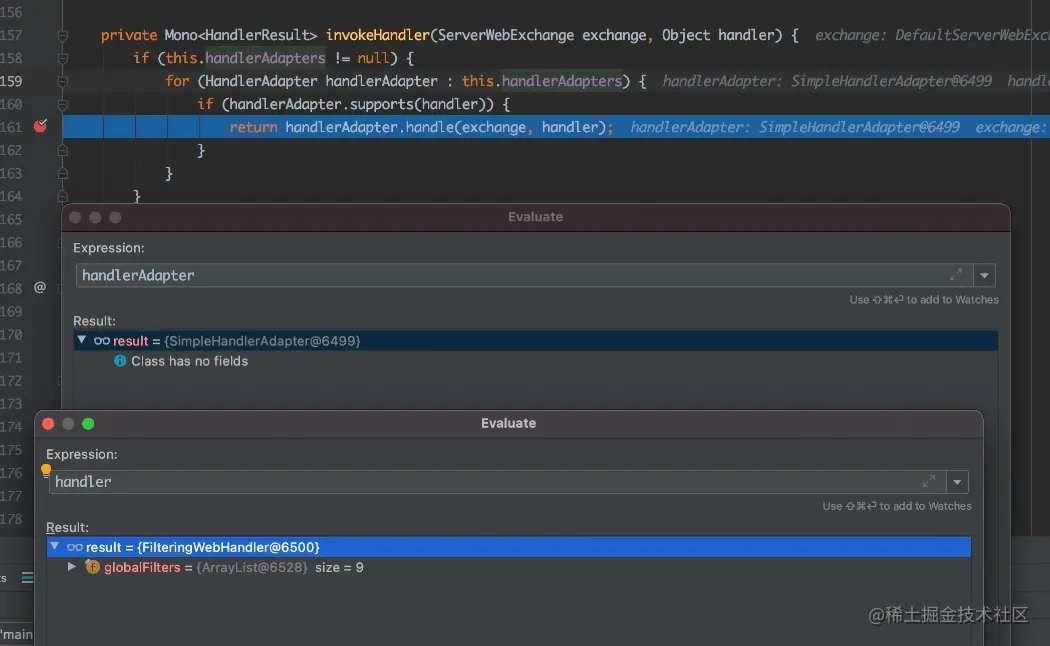Click the info icon beside Class has no fields
This screenshot has width=1050, height=646.
tap(120, 361)
